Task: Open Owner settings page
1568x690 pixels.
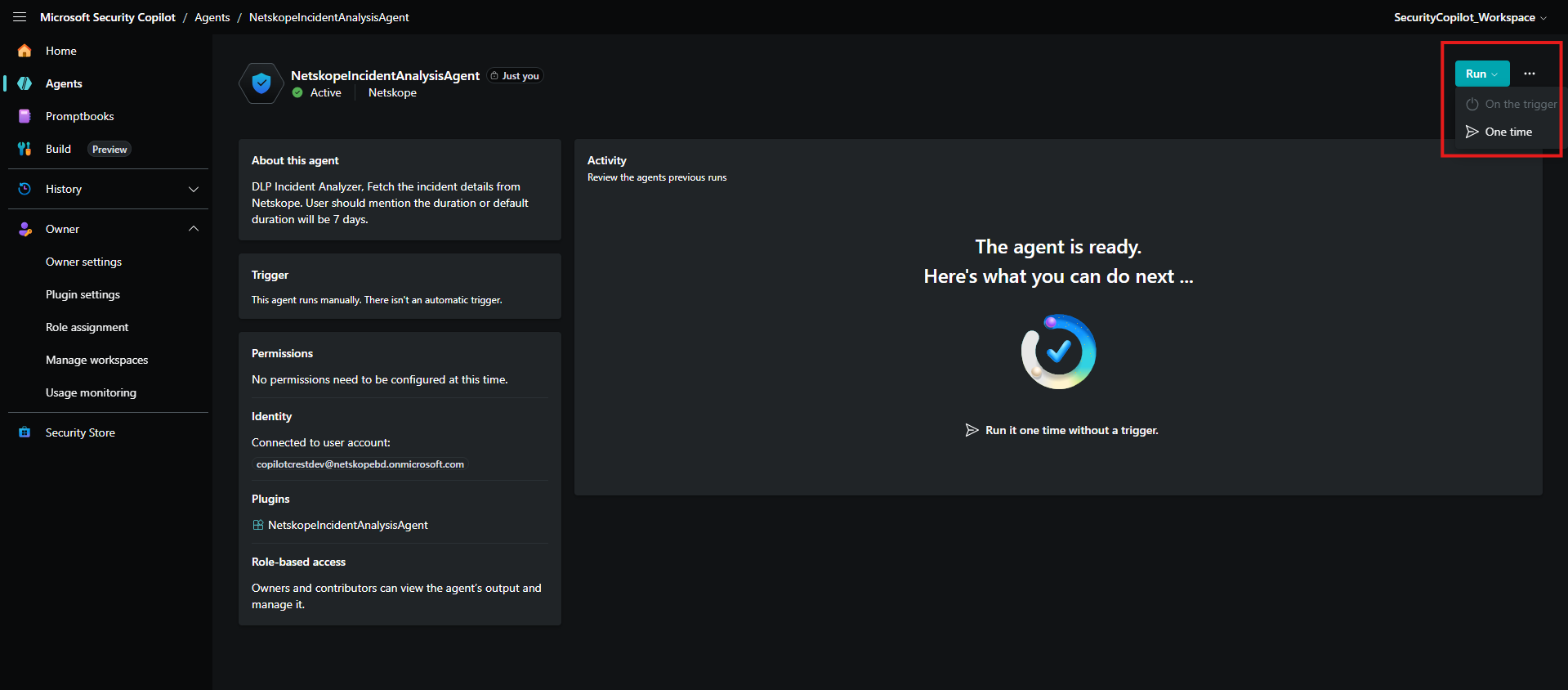Action: (83, 262)
